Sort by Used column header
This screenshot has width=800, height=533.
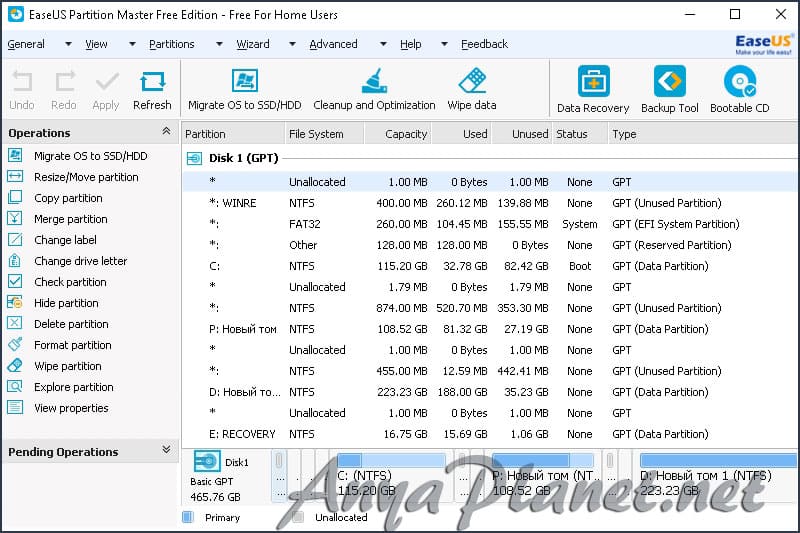[462, 134]
